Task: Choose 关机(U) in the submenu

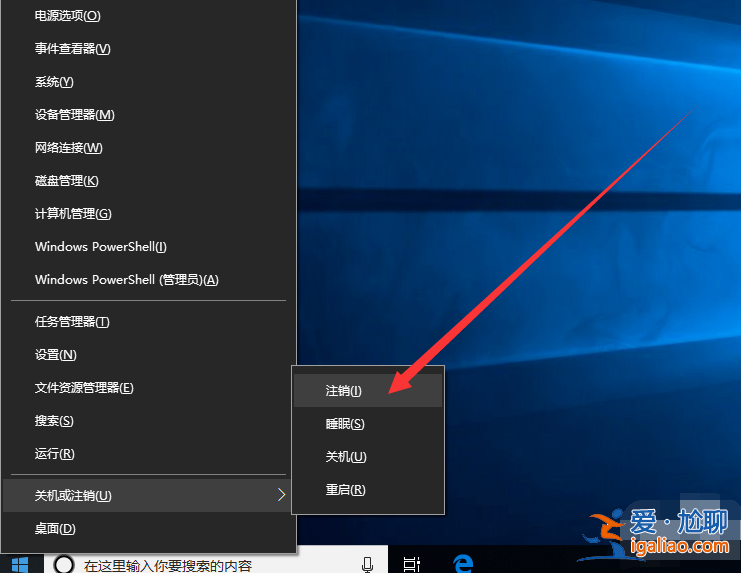Action: point(368,457)
